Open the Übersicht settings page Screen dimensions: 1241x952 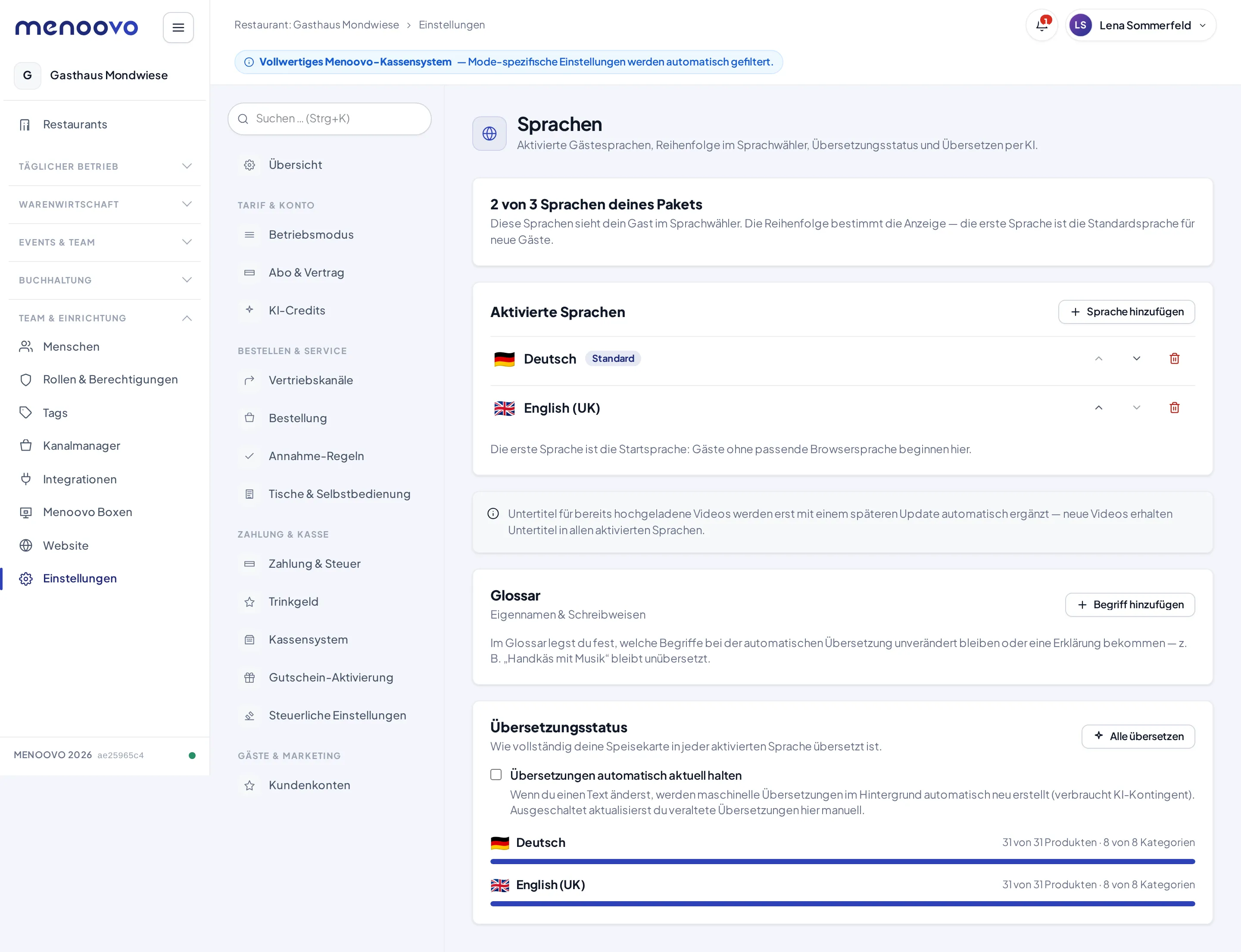click(x=329, y=165)
